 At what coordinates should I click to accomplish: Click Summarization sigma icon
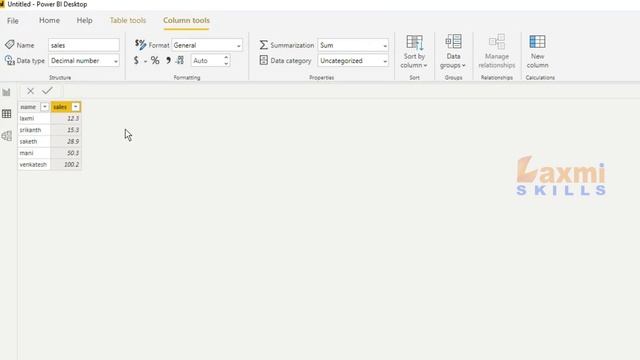click(x=264, y=45)
